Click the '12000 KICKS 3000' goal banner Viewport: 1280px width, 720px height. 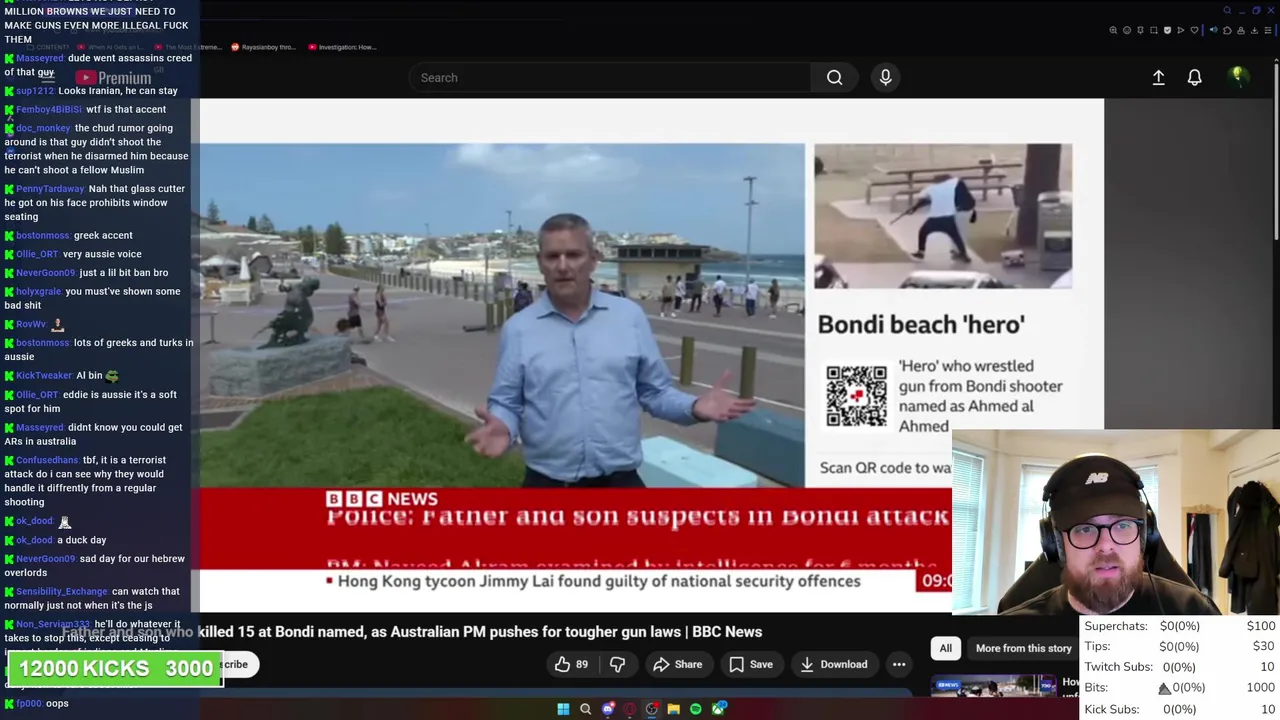(115, 668)
